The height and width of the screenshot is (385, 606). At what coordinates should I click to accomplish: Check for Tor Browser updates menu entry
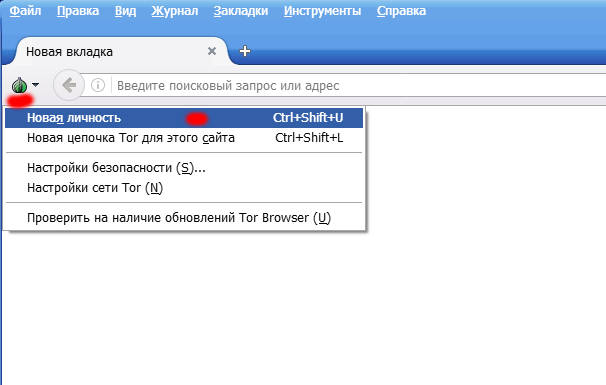click(x=184, y=218)
